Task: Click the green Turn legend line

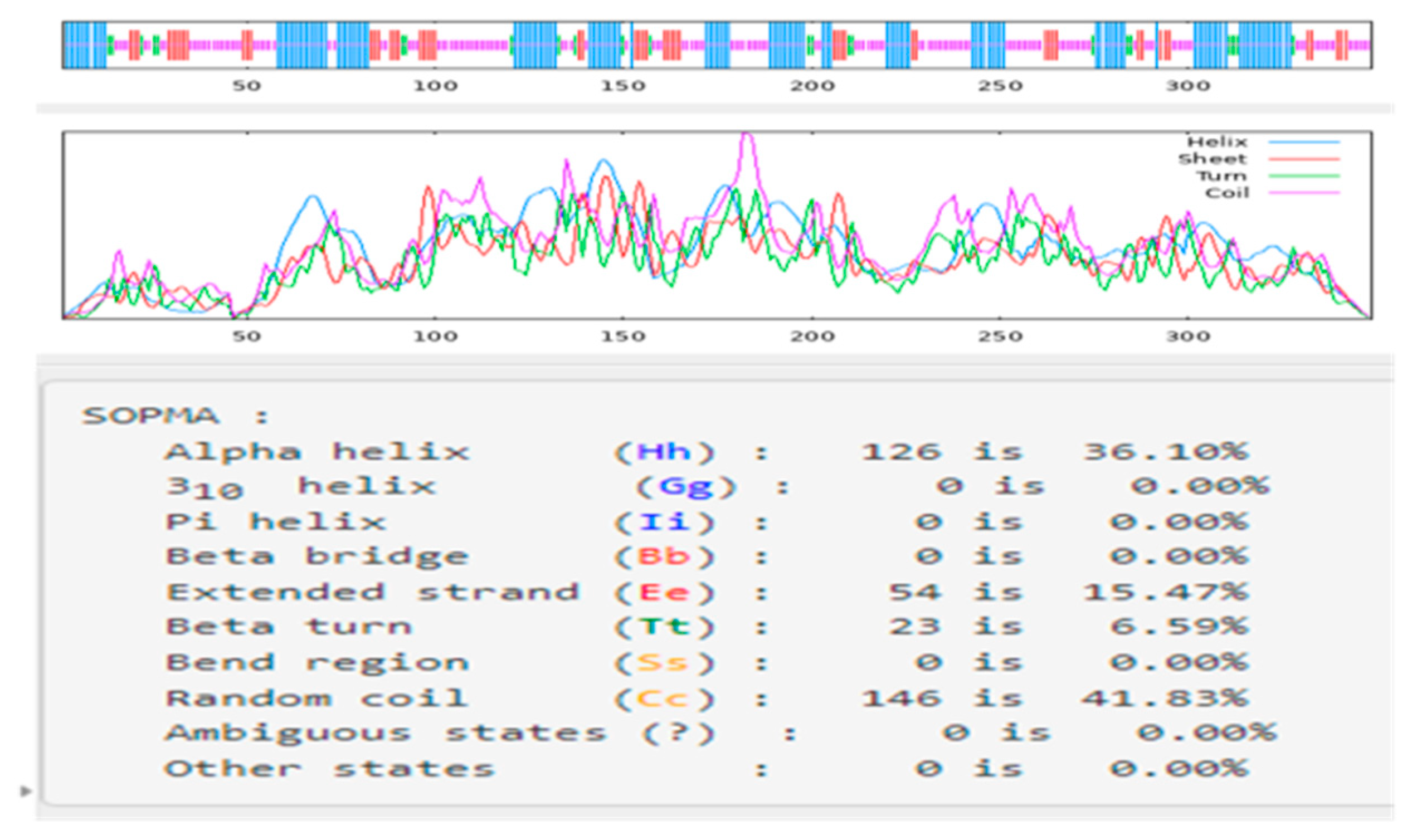Action: [1303, 176]
